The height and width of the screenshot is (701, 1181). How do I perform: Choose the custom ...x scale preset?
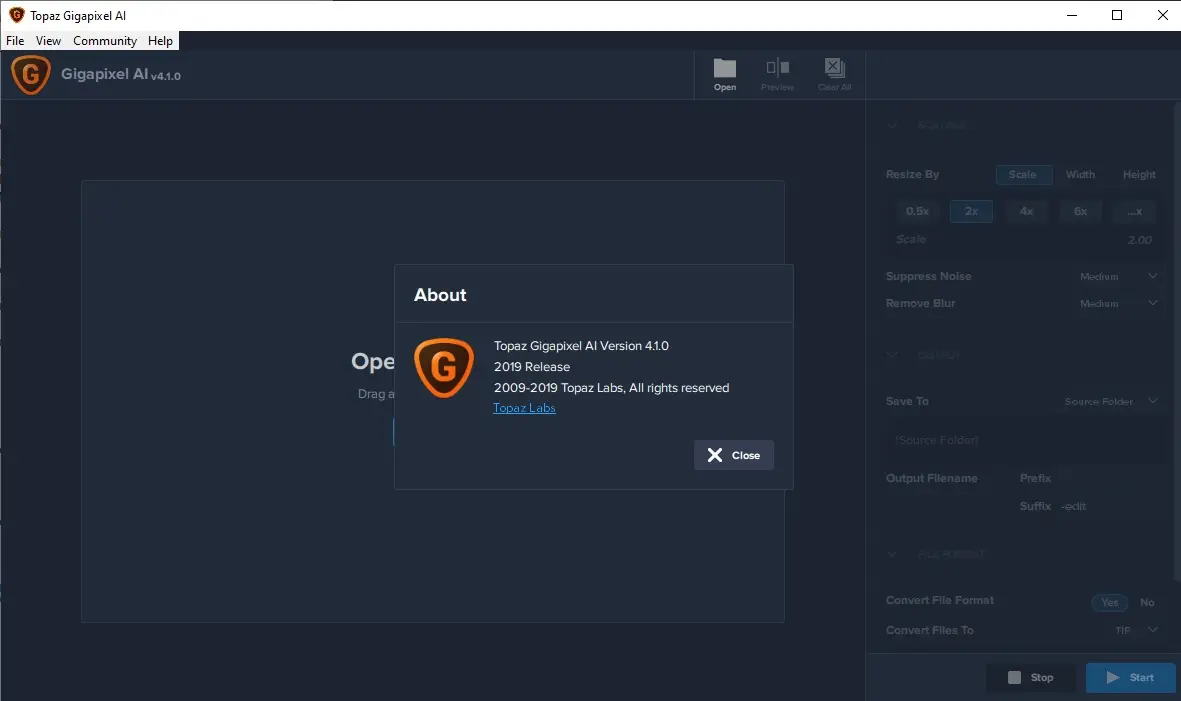[x=1134, y=212]
